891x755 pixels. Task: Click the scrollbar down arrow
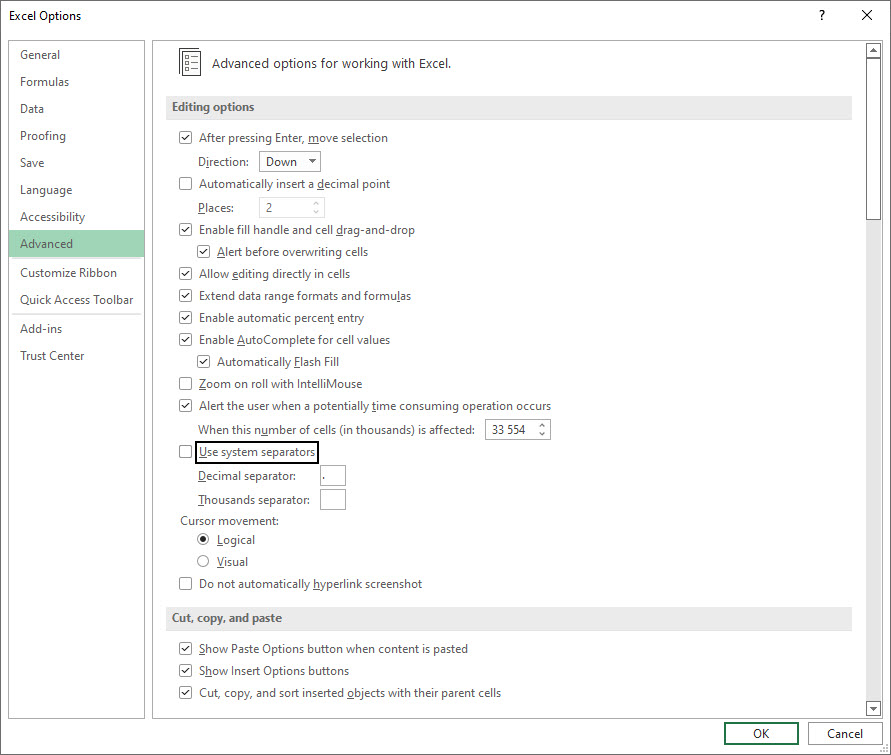tap(873, 708)
